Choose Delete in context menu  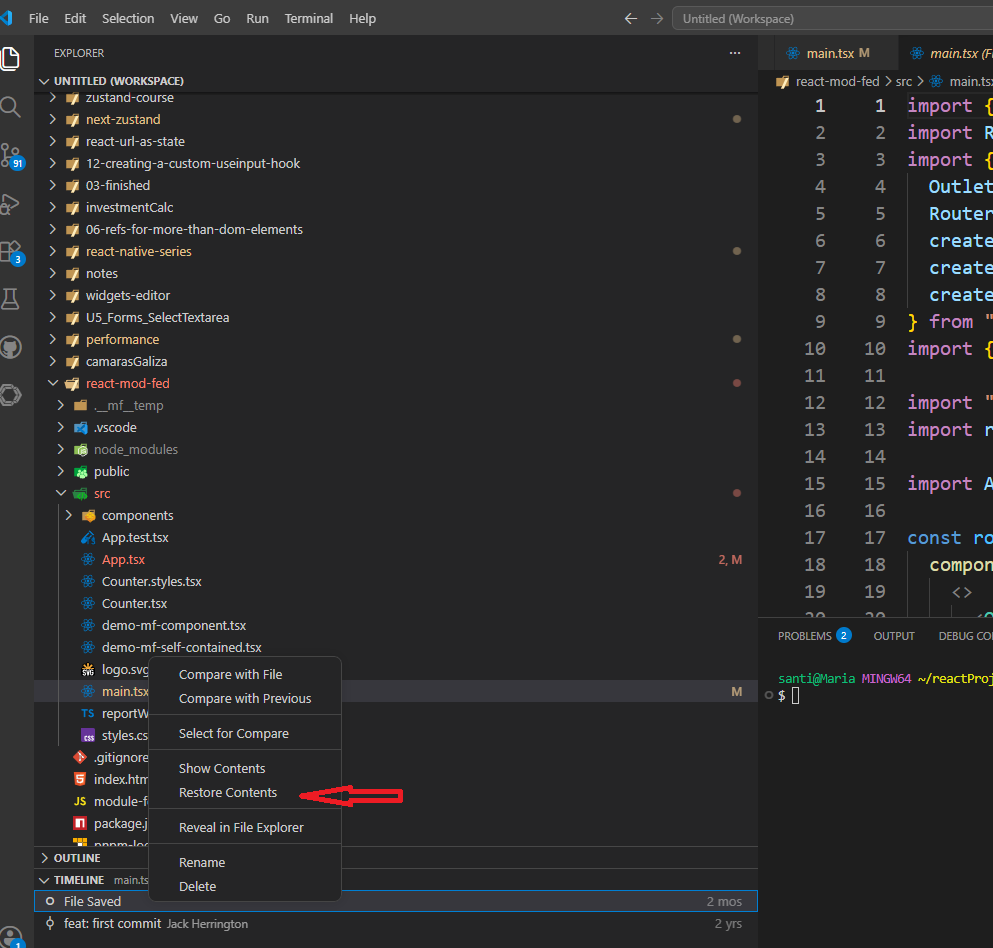pos(244,887)
